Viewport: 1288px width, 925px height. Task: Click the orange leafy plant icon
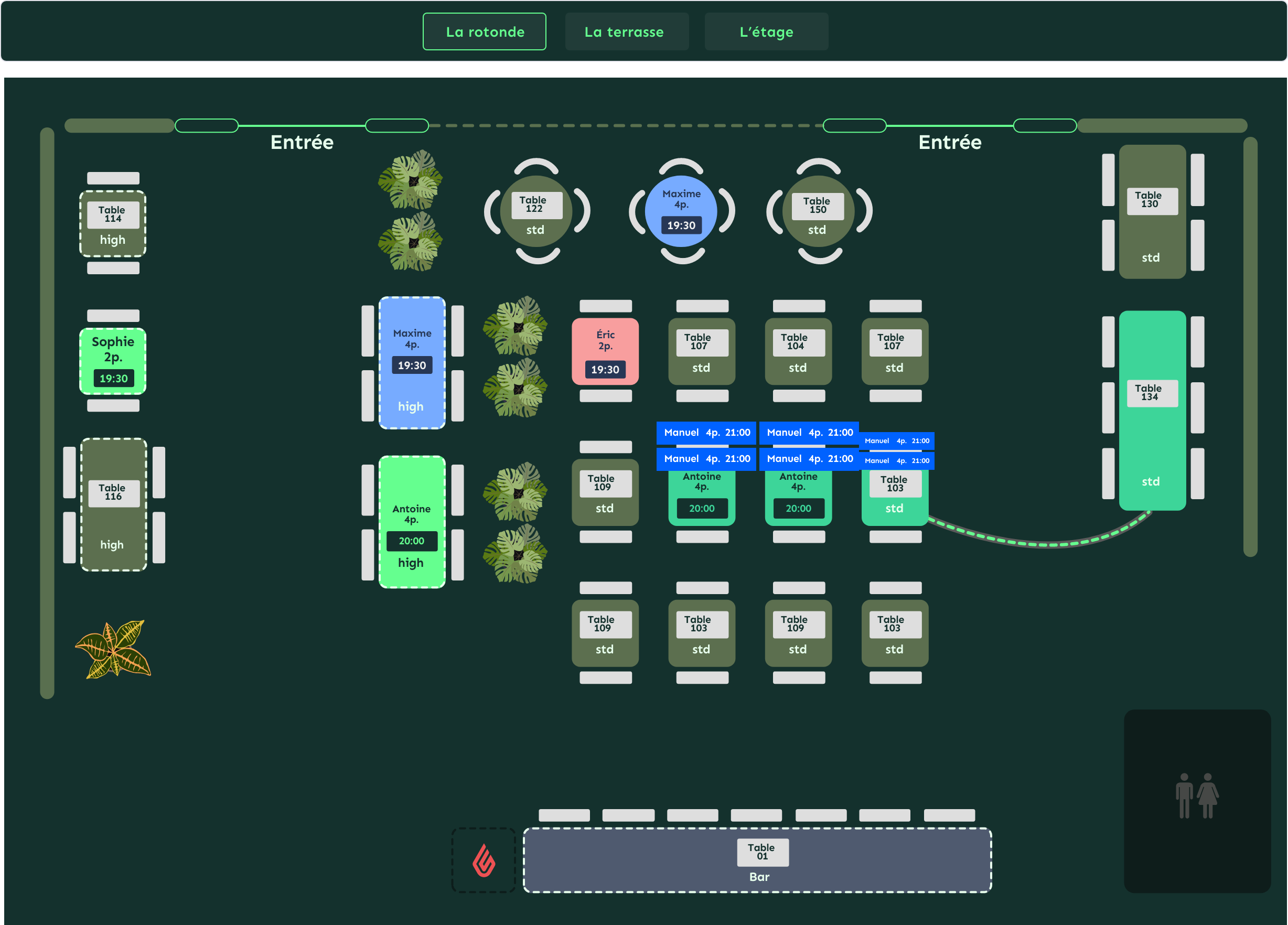click(x=113, y=649)
